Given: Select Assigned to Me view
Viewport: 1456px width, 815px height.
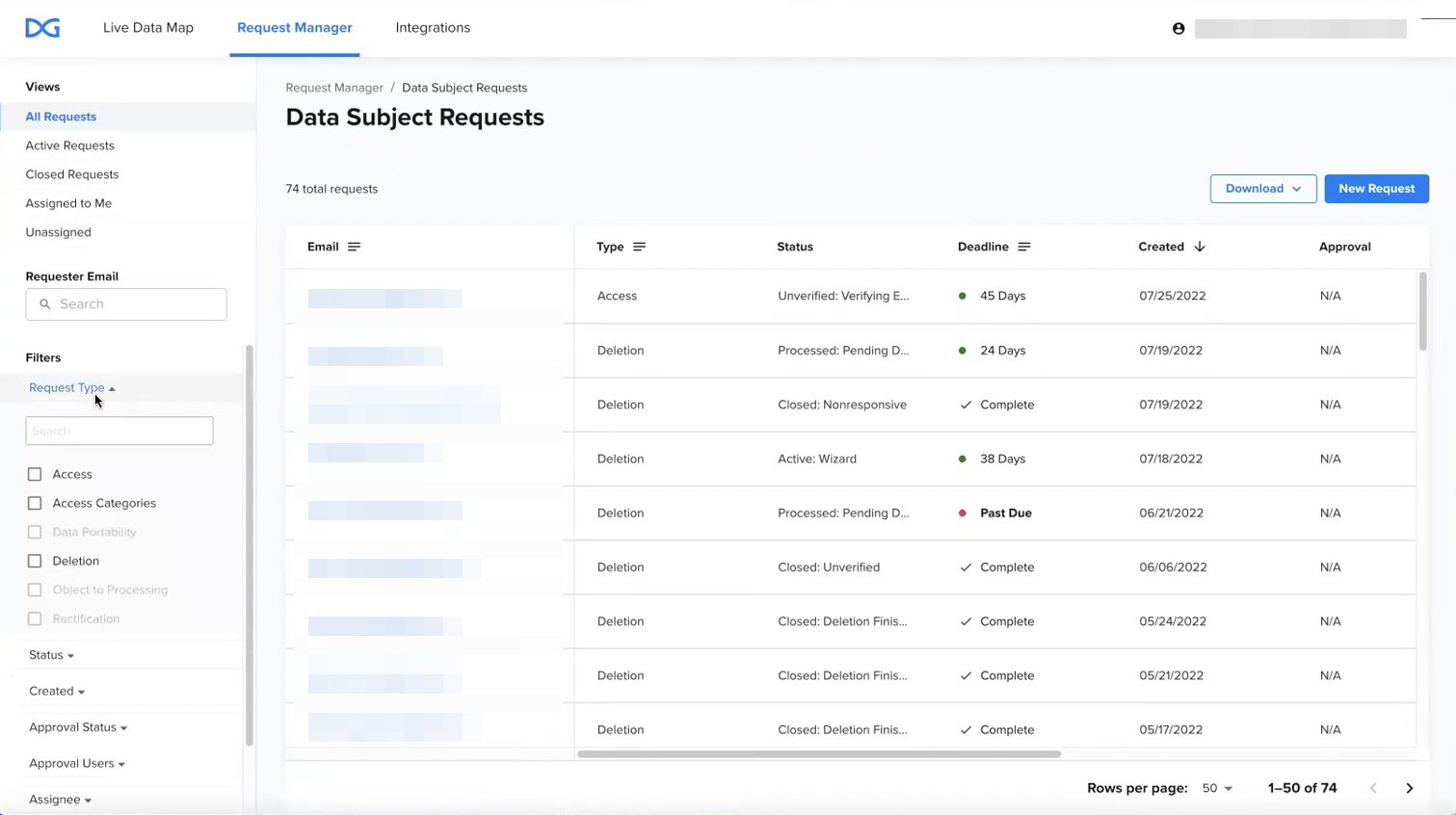Looking at the screenshot, I should pyautogui.click(x=68, y=203).
